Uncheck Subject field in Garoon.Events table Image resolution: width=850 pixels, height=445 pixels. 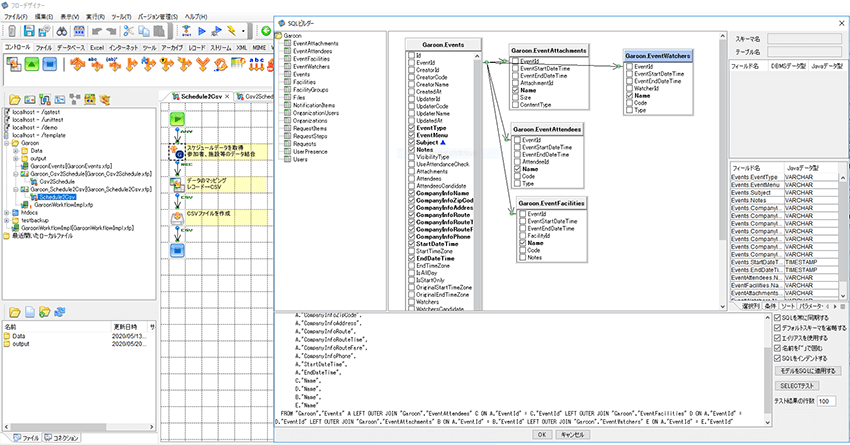[409, 143]
